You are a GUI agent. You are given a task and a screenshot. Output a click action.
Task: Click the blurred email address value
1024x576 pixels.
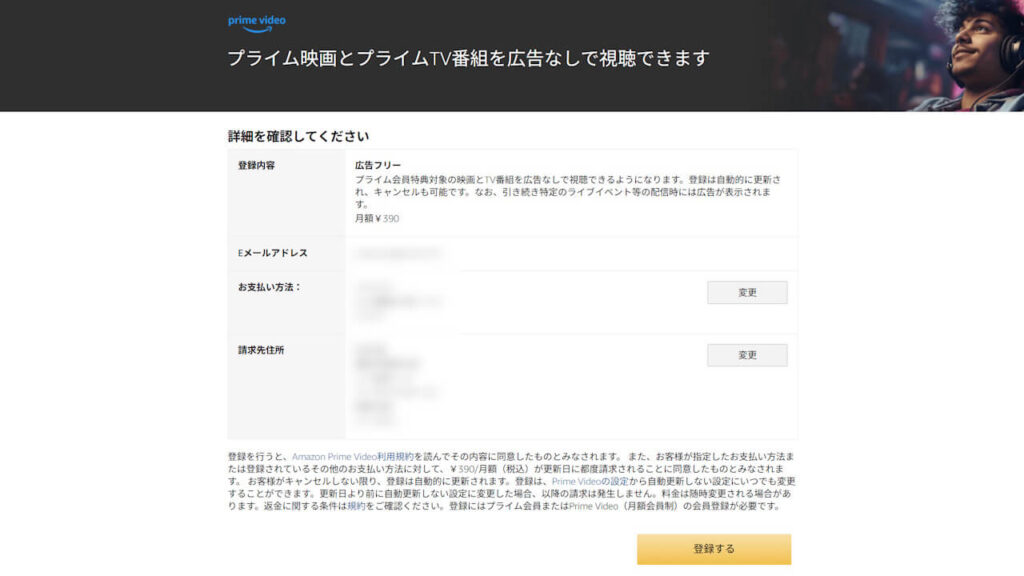(x=399, y=253)
